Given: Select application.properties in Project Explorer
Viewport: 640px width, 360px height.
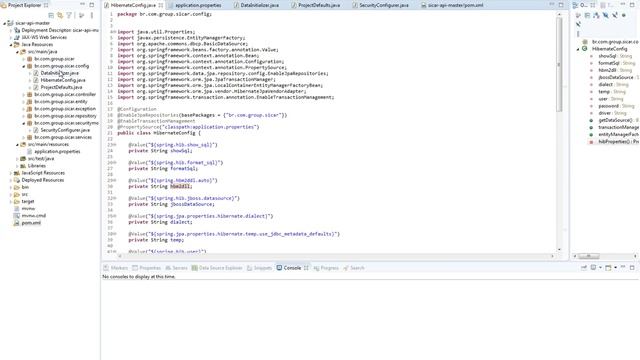Looking at the screenshot, I should coord(57,151).
